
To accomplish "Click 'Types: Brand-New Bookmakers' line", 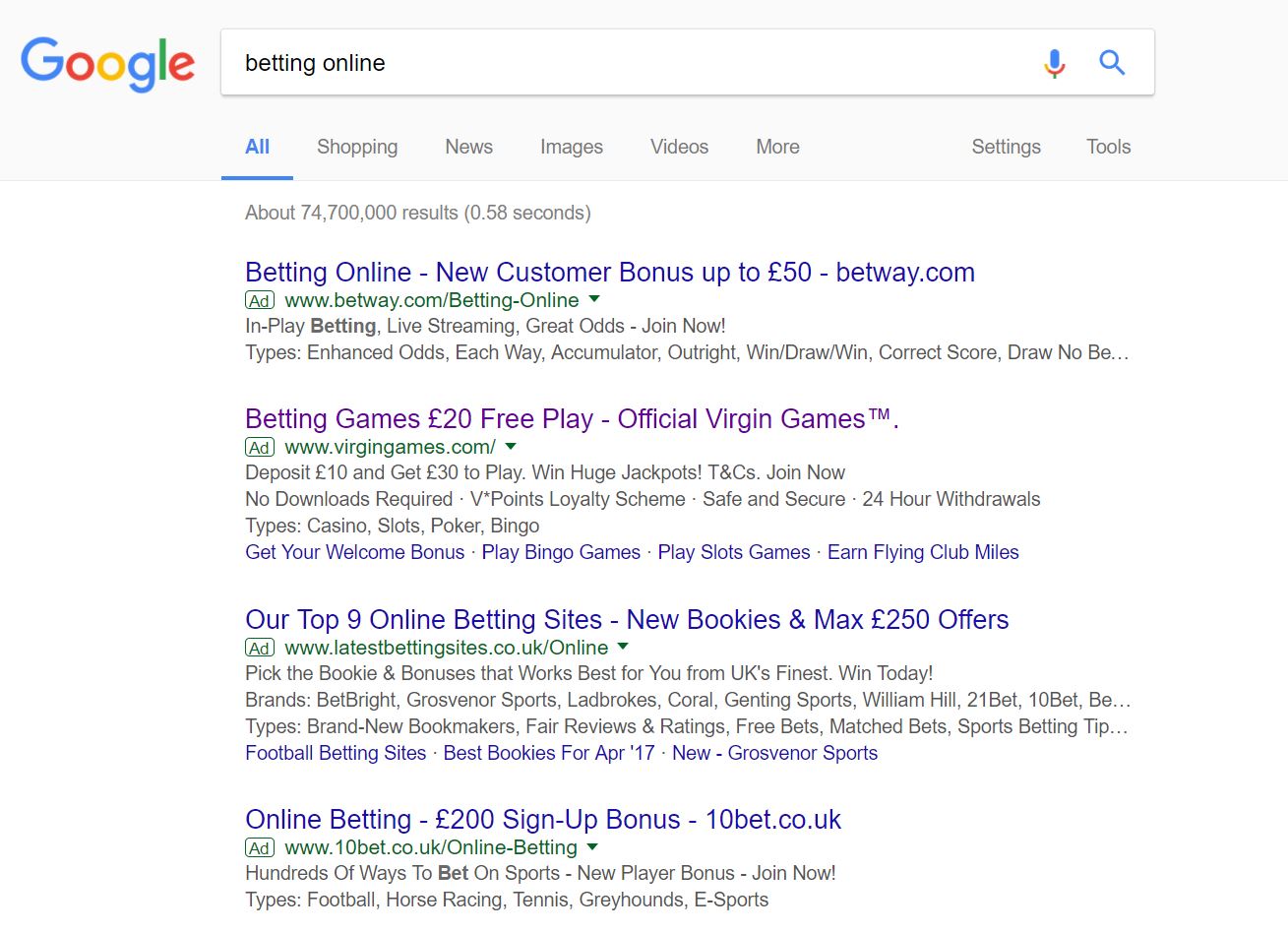I will click(687, 726).
